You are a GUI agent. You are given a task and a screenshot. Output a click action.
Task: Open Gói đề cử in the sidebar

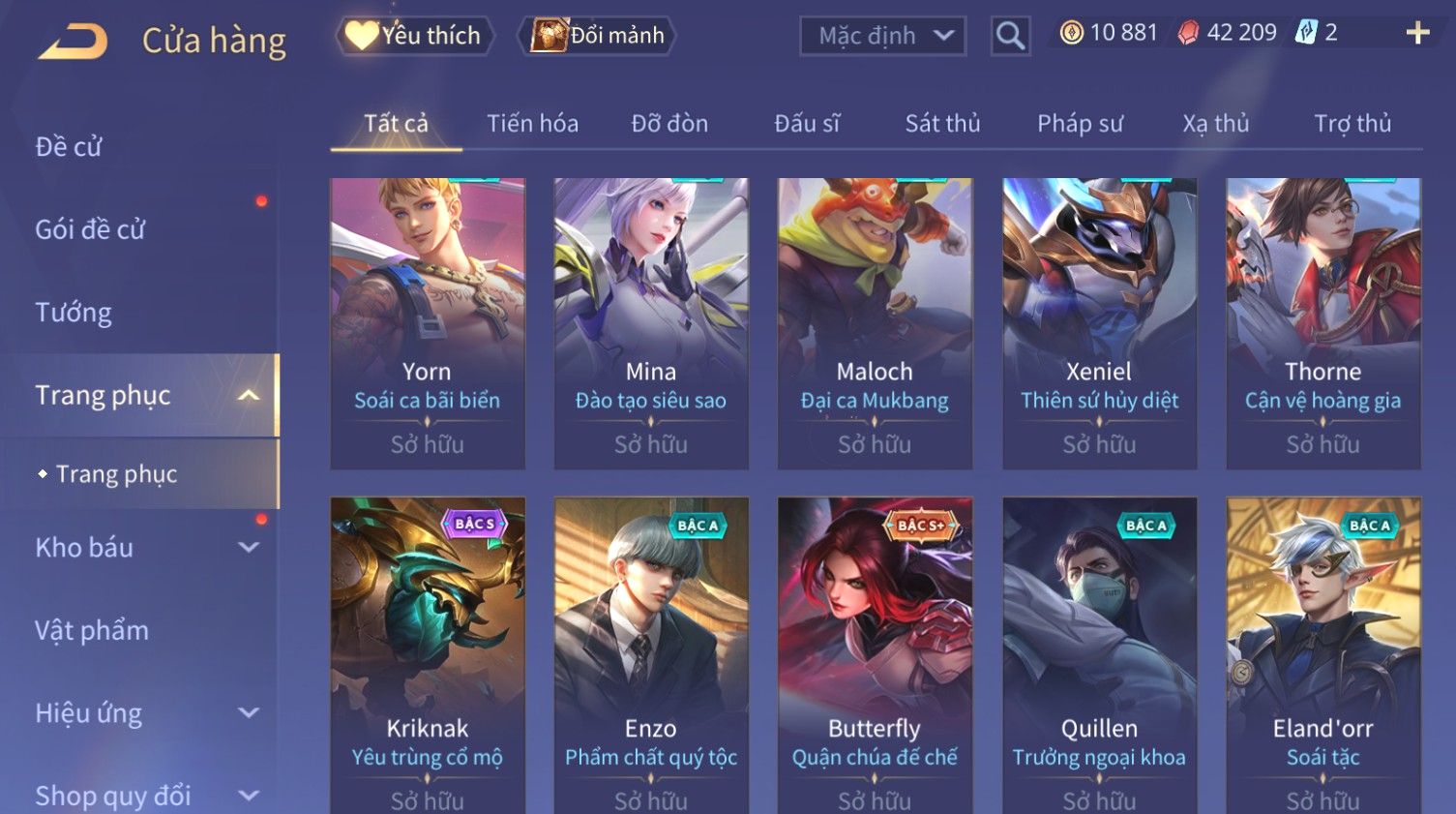[x=90, y=229]
